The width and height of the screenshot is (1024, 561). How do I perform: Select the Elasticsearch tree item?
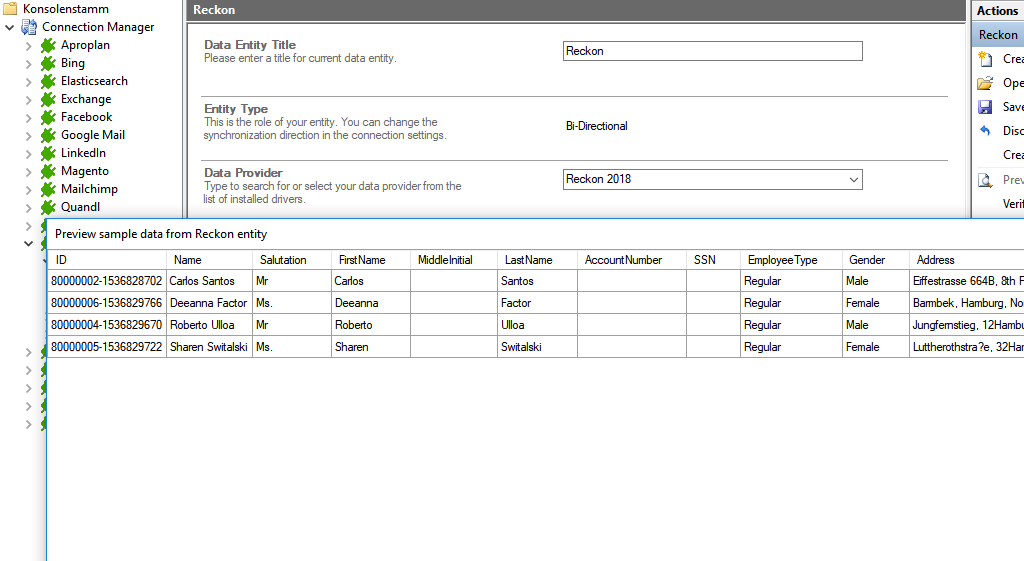94,81
